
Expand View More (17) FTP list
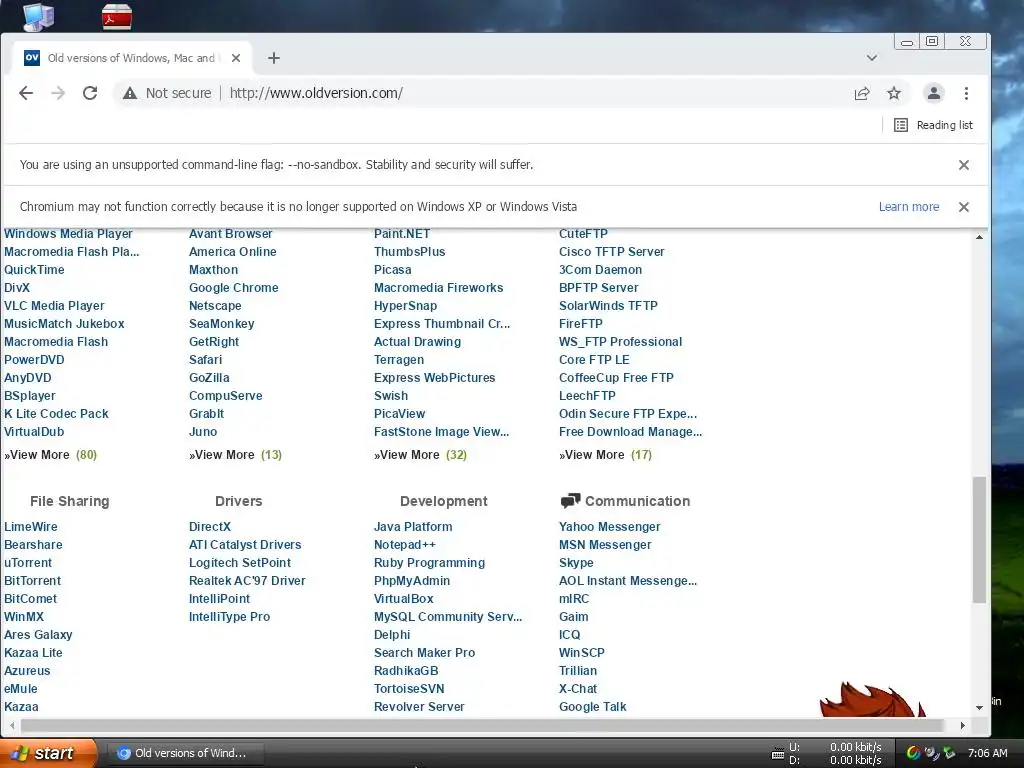pos(605,455)
